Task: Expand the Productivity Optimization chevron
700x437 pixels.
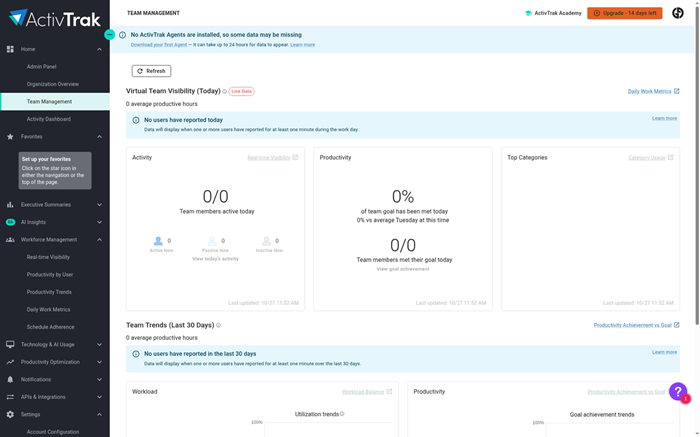Action: coord(100,362)
